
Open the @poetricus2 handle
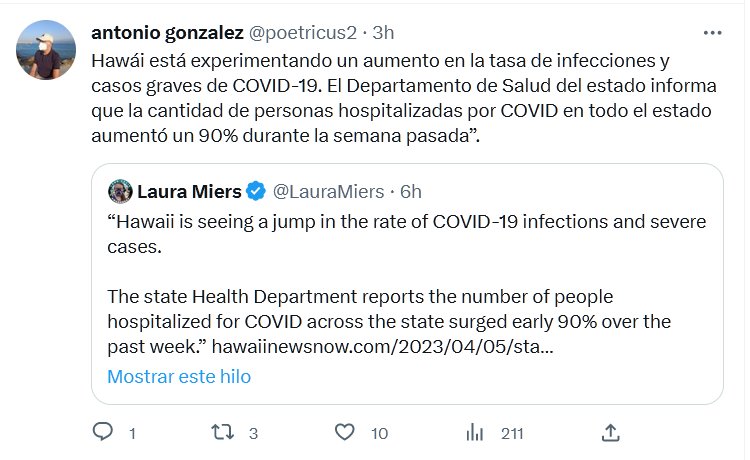click(x=302, y=32)
